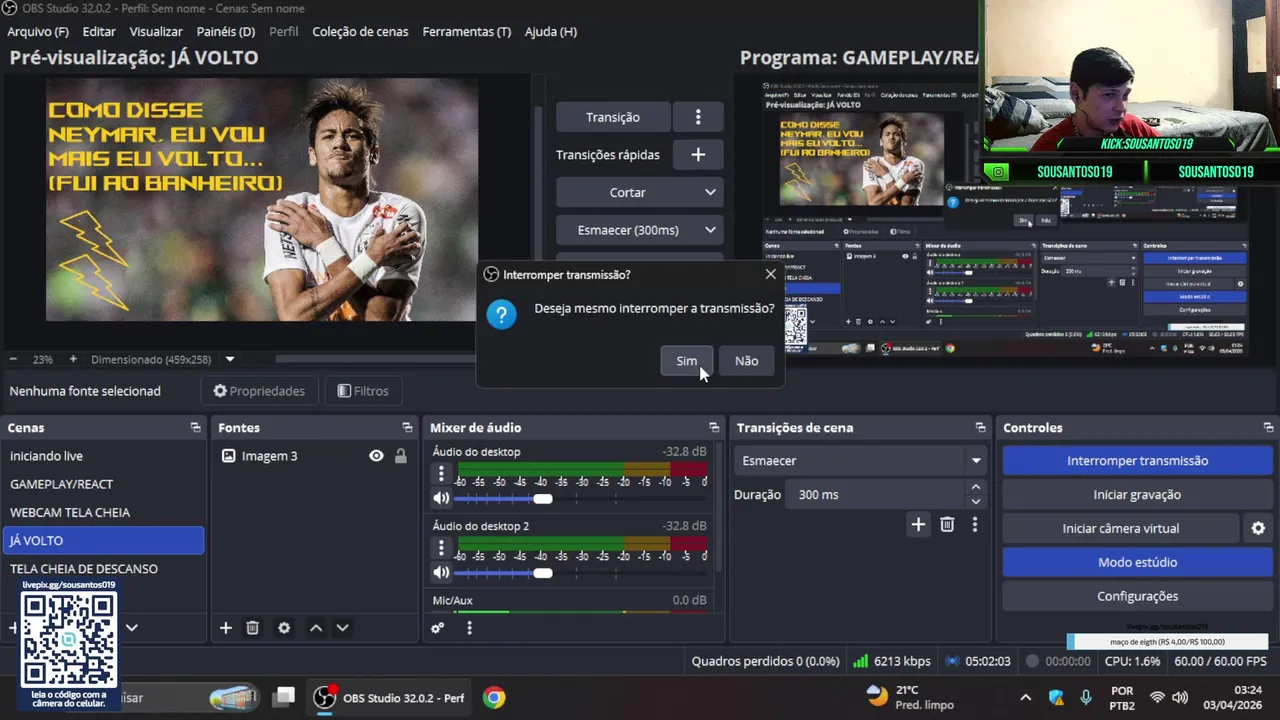Click Iniciar gravação

[1137, 495]
